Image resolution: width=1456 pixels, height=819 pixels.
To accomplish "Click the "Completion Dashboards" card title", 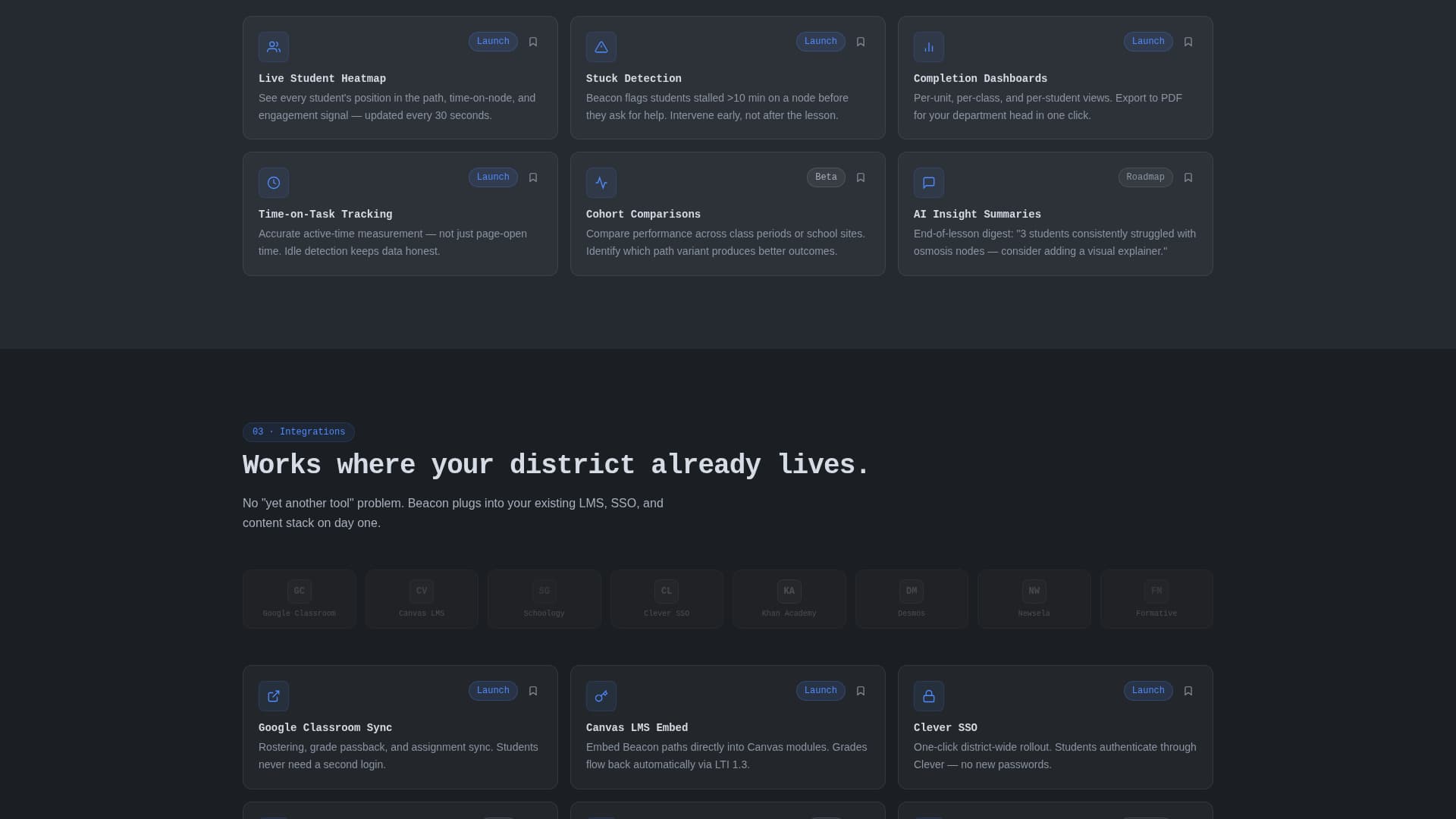I will 981,79.
